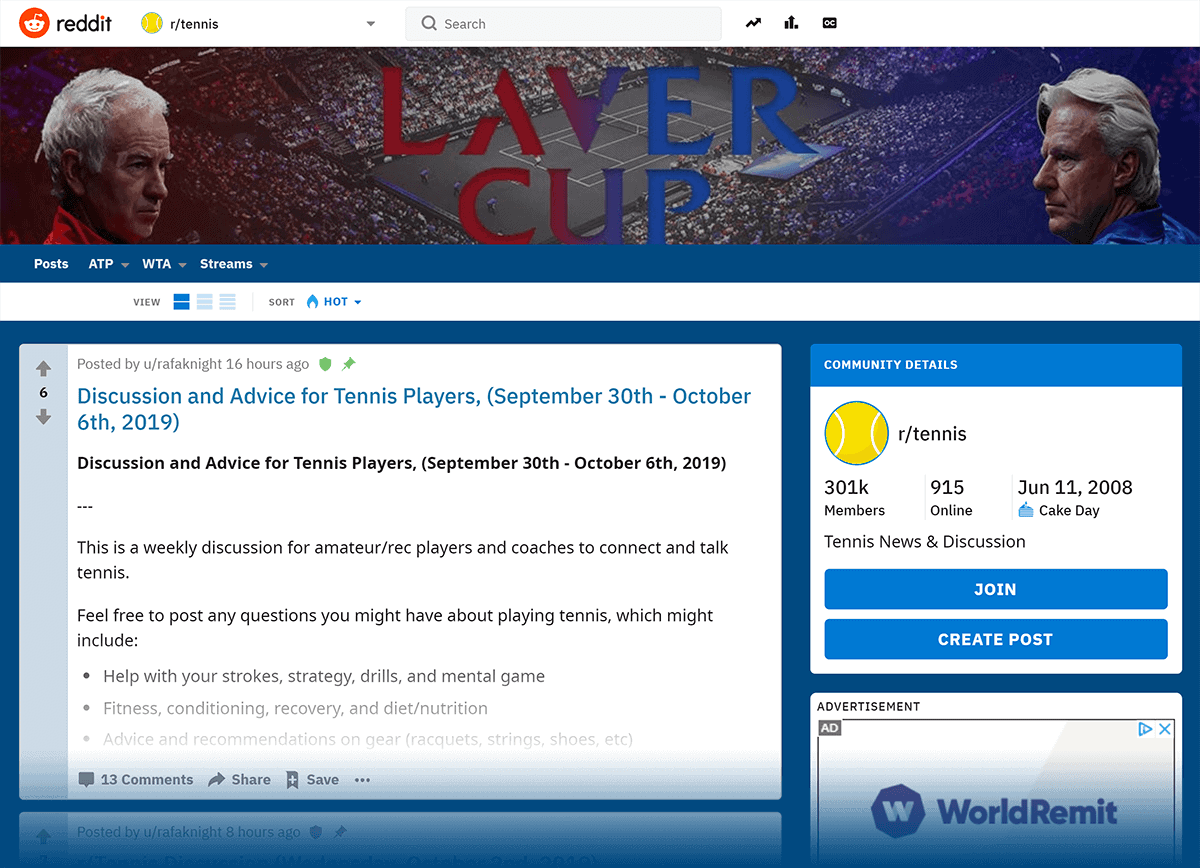Select the Posts tab
The image size is (1200, 868).
point(51,264)
